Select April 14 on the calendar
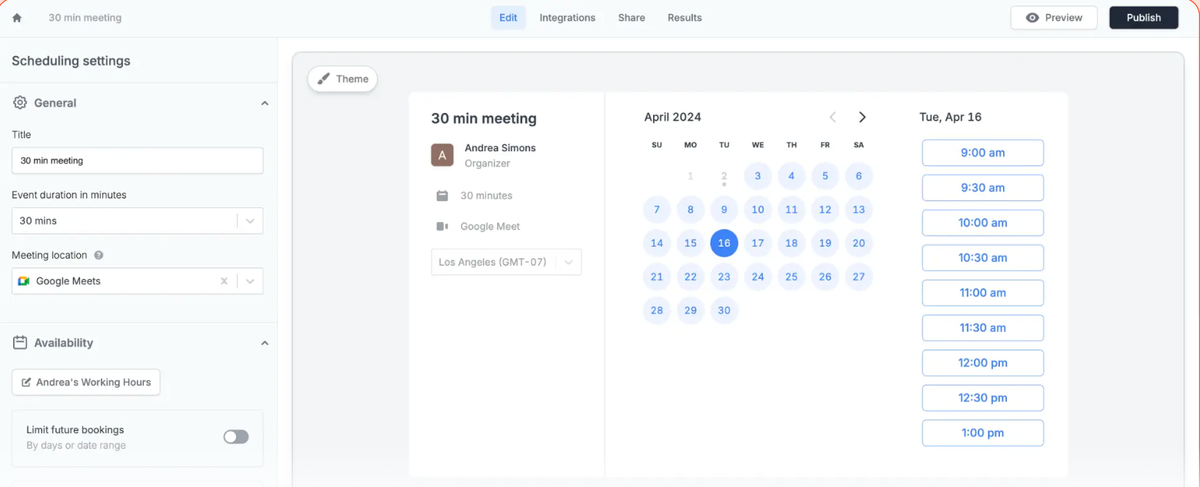The image size is (1200, 487). [657, 243]
